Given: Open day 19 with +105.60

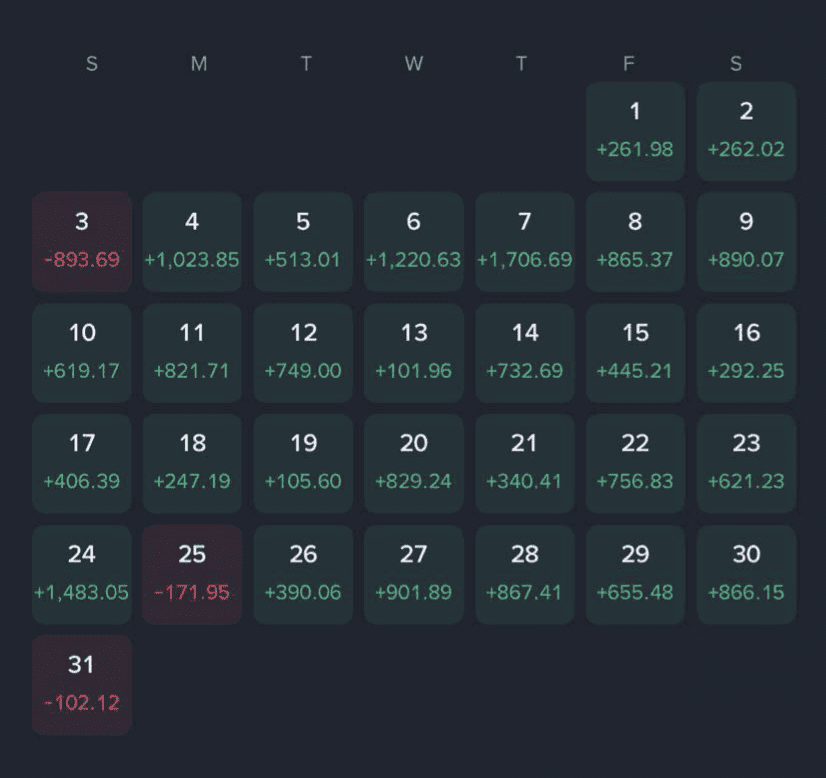Looking at the screenshot, I should point(303,463).
